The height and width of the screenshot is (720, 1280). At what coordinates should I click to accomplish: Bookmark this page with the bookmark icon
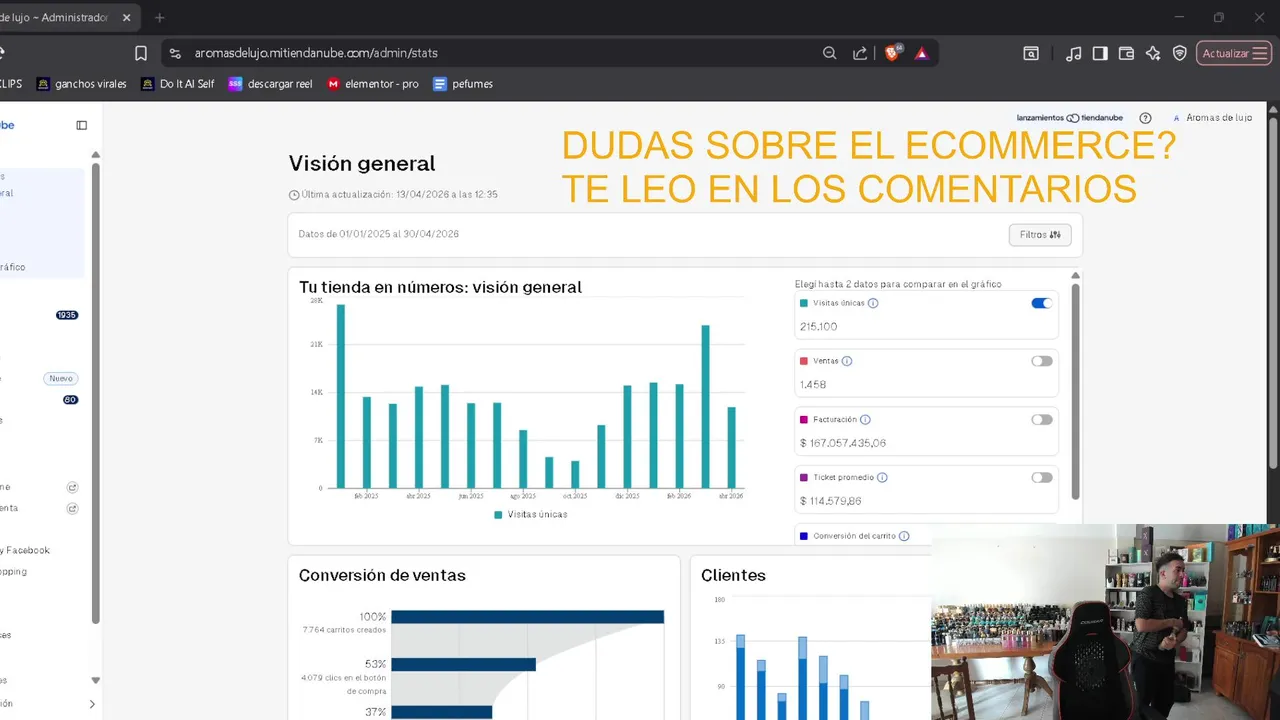(141, 53)
